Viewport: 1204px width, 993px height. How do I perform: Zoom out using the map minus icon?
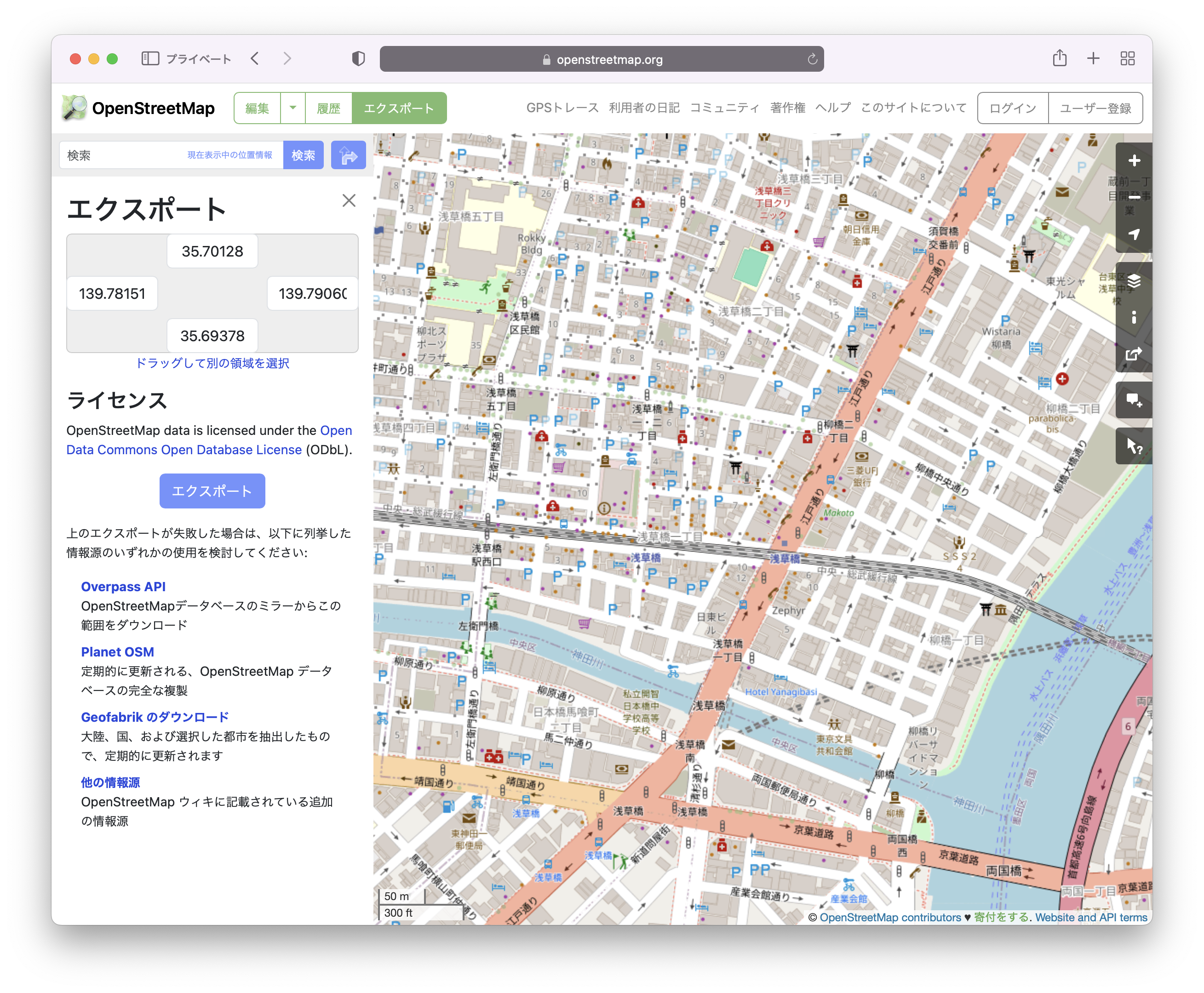click(1134, 197)
